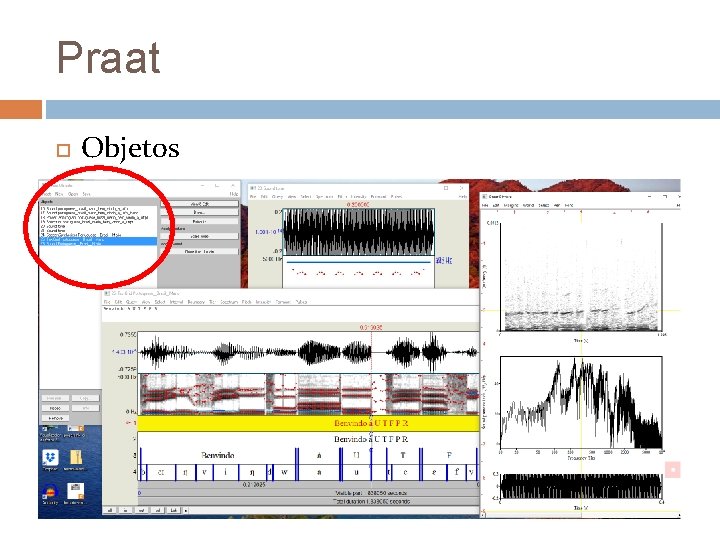Viewport: 720px width, 540px height.
Task: Click the 'Total duration' playback bar
Action: pos(308,501)
